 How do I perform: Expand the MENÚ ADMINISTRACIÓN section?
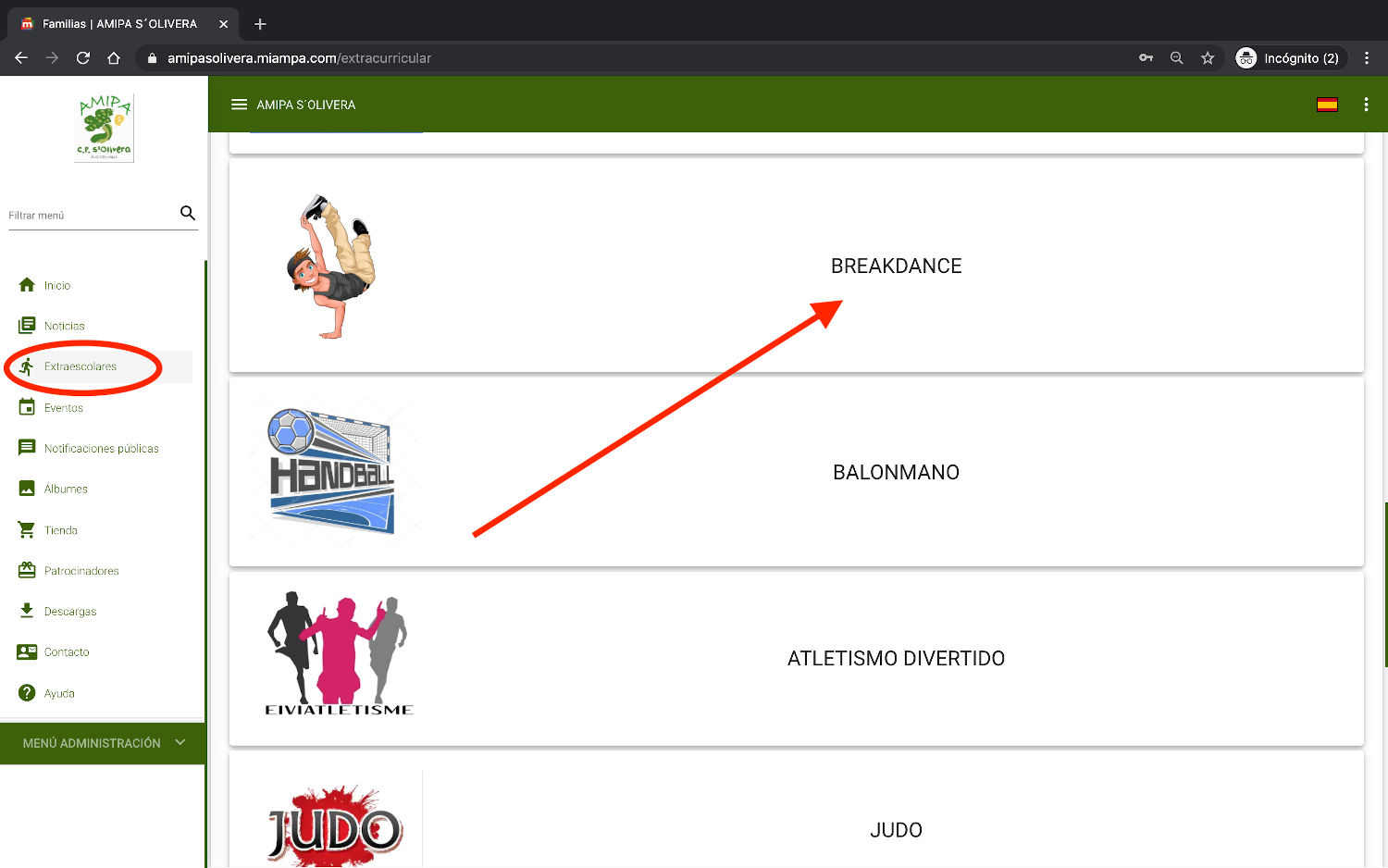(x=103, y=743)
